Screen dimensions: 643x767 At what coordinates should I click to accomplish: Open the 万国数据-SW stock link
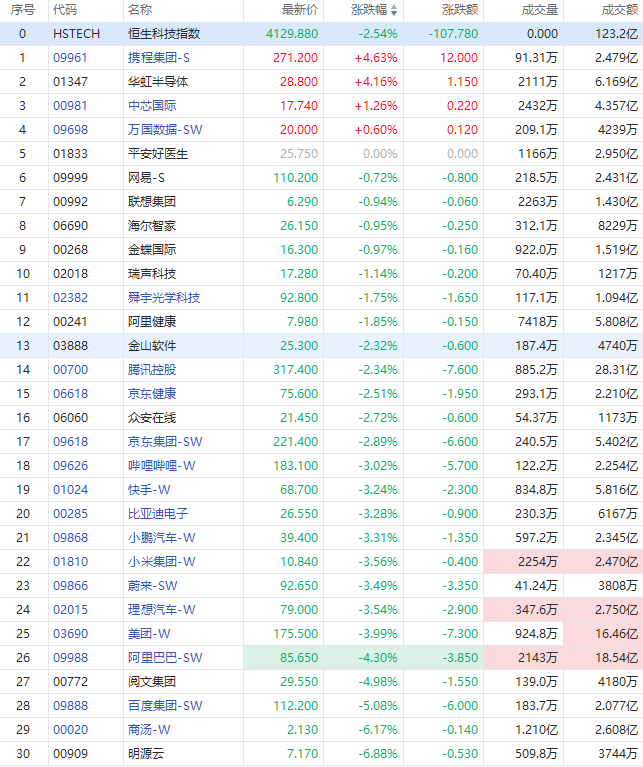(x=165, y=130)
